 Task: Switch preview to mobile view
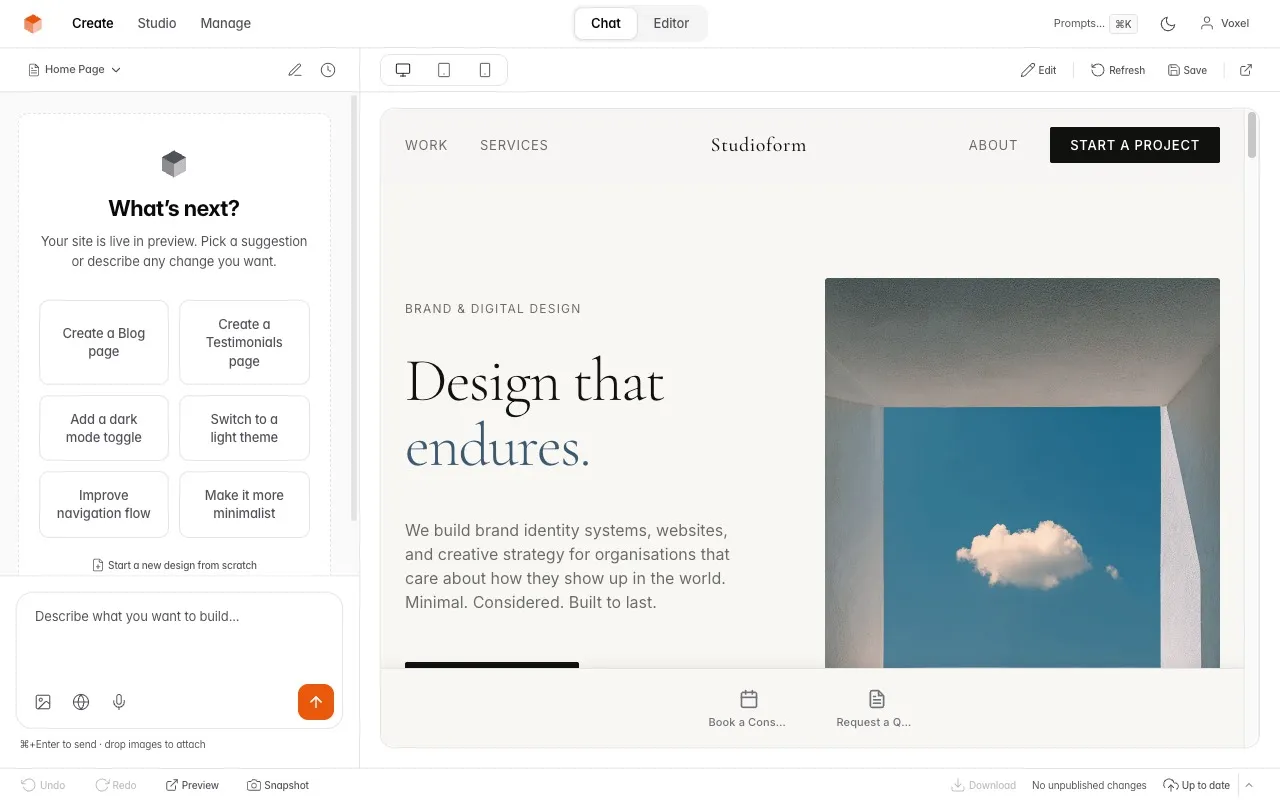click(x=484, y=69)
